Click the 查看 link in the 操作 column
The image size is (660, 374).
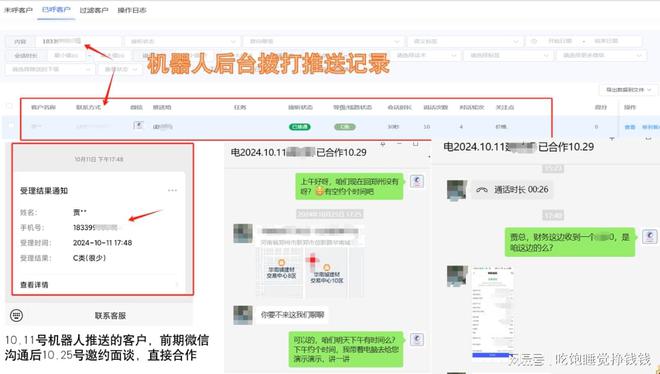(630, 127)
